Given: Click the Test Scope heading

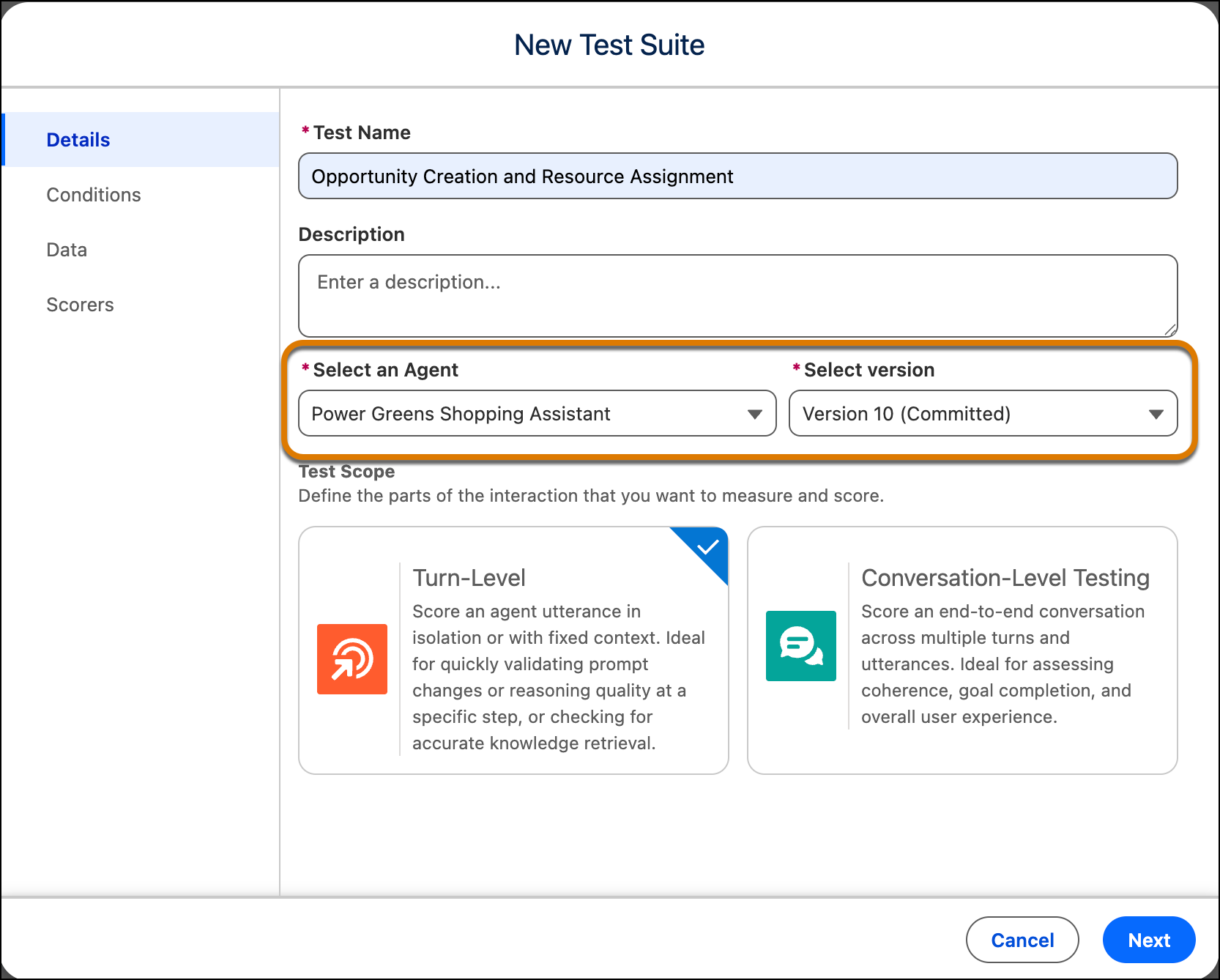Looking at the screenshot, I should pyautogui.click(x=346, y=471).
